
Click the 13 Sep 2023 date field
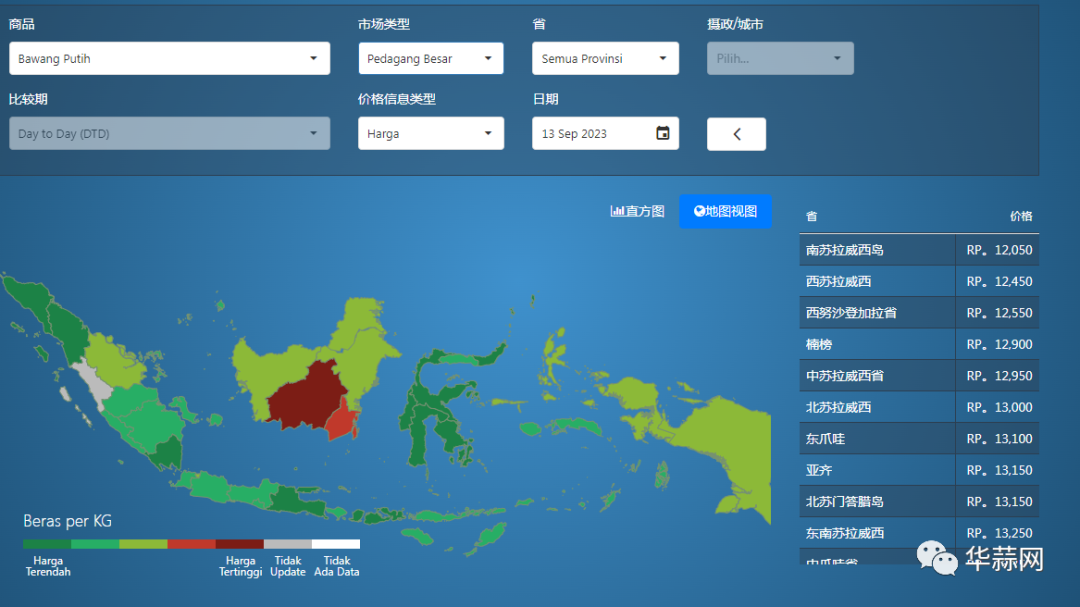pyautogui.click(x=605, y=134)
